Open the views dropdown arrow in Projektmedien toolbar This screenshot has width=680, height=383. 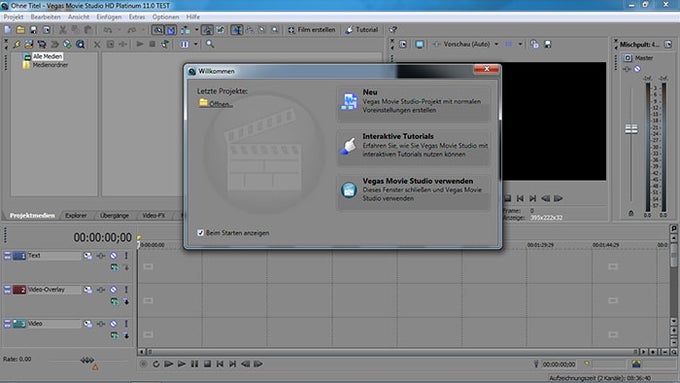tap(196, 44)
